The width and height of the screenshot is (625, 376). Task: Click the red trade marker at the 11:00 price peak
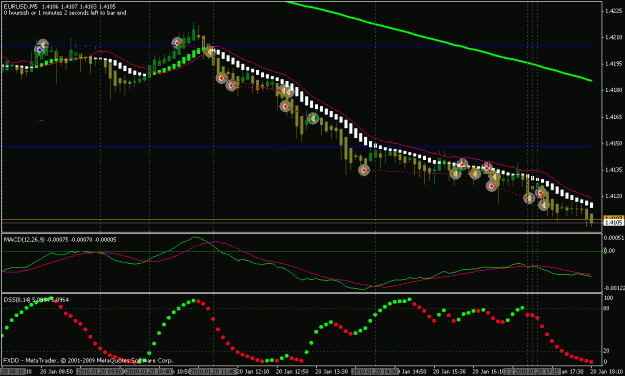177,43
